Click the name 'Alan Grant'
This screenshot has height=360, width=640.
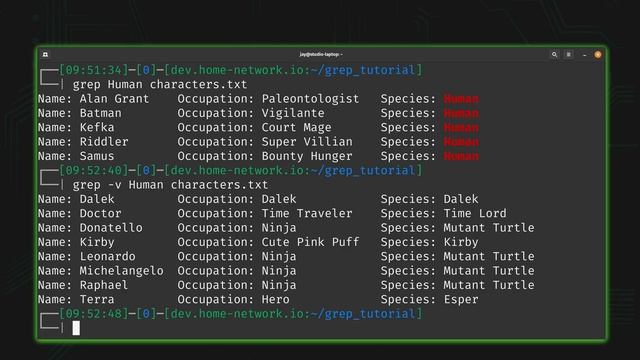click(114, 99)
